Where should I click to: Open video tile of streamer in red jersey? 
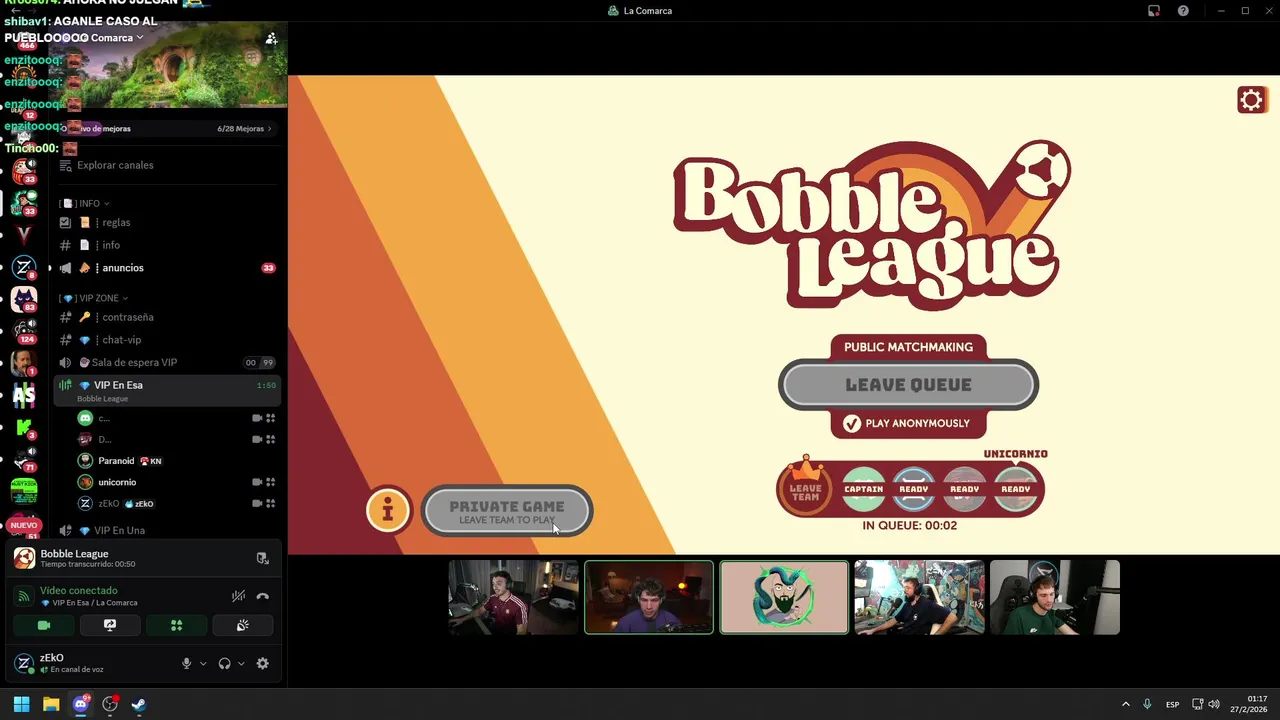(x=513, y=597)
